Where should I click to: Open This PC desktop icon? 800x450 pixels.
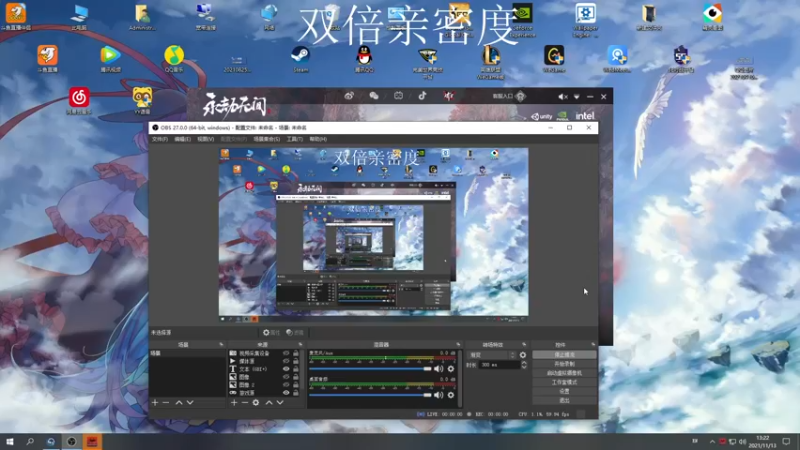point(79,16)
